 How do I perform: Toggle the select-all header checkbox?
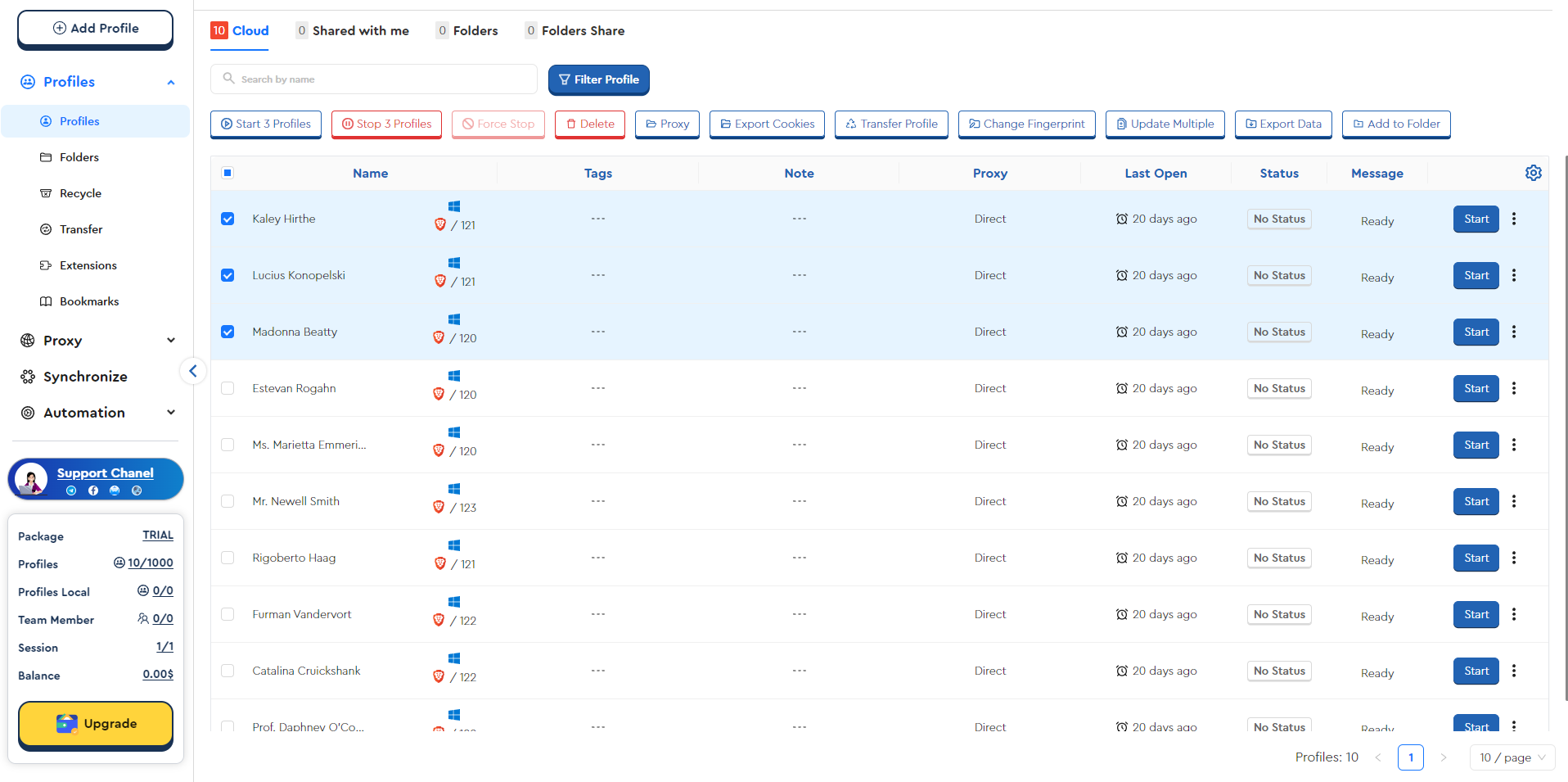pyautogui.click(x=228, y=173)
